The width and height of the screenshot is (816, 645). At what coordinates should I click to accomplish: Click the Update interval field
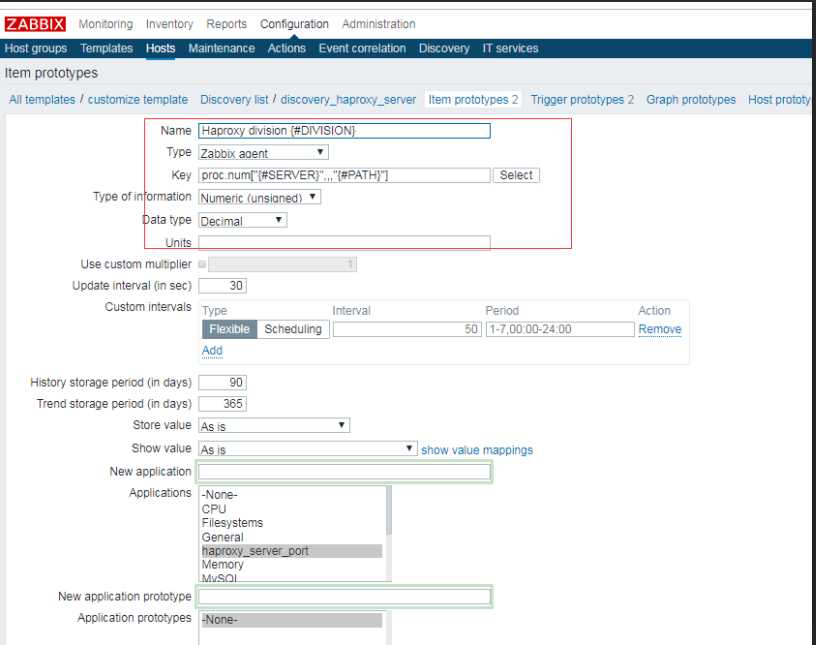[x=222, y=286]
